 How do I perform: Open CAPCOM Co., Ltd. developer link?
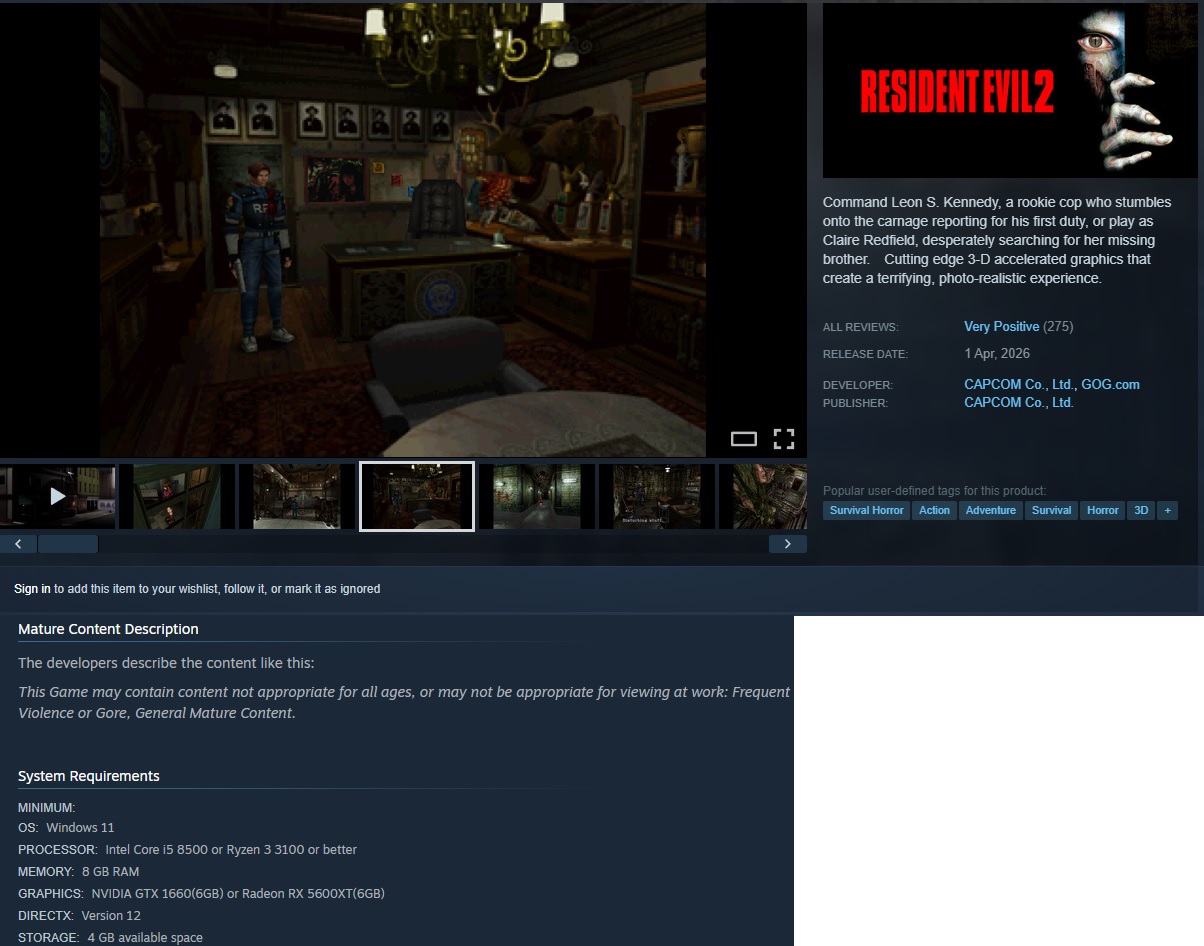(x=1019, y=384)
